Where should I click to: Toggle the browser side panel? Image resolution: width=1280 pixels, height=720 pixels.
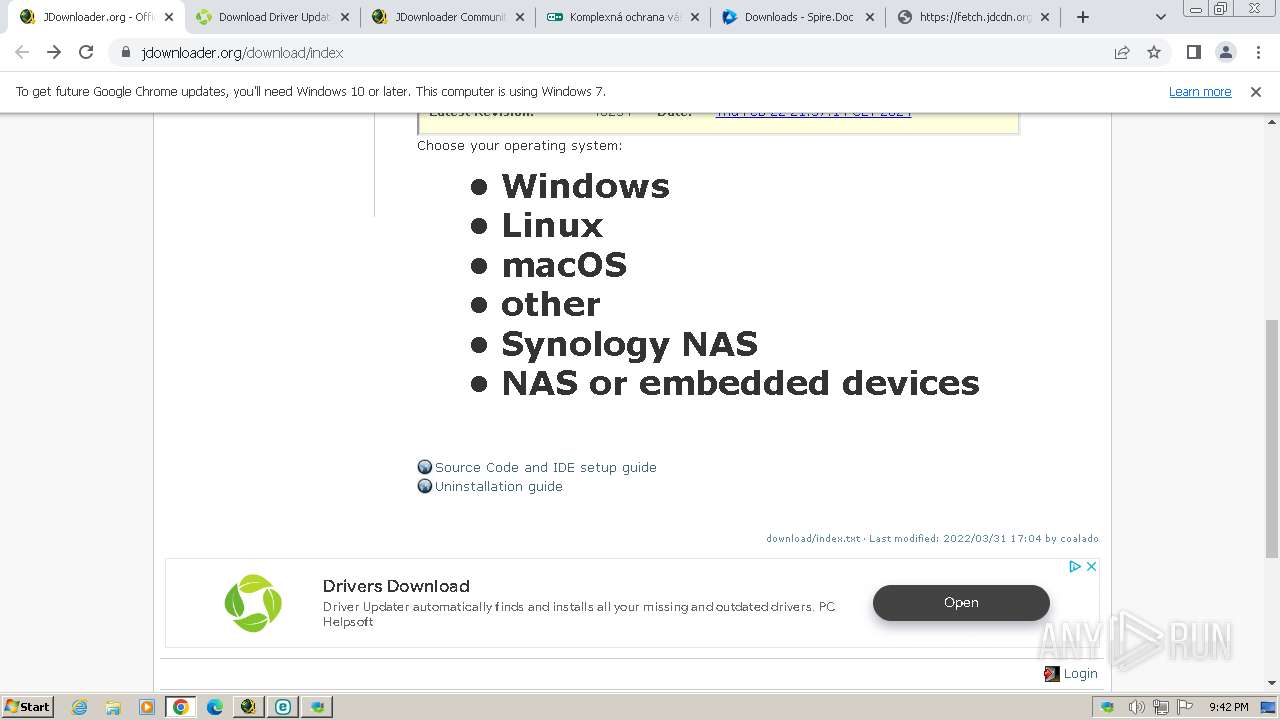click(x=1194, y=52)
